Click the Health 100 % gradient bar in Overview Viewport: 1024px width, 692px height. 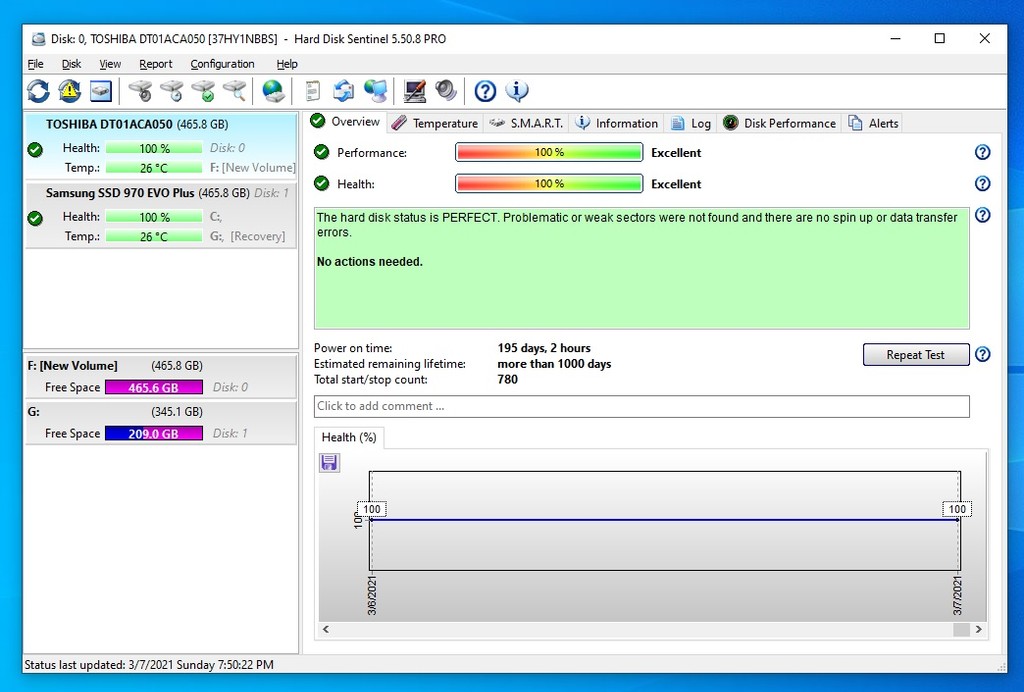(x=549, y=183)
